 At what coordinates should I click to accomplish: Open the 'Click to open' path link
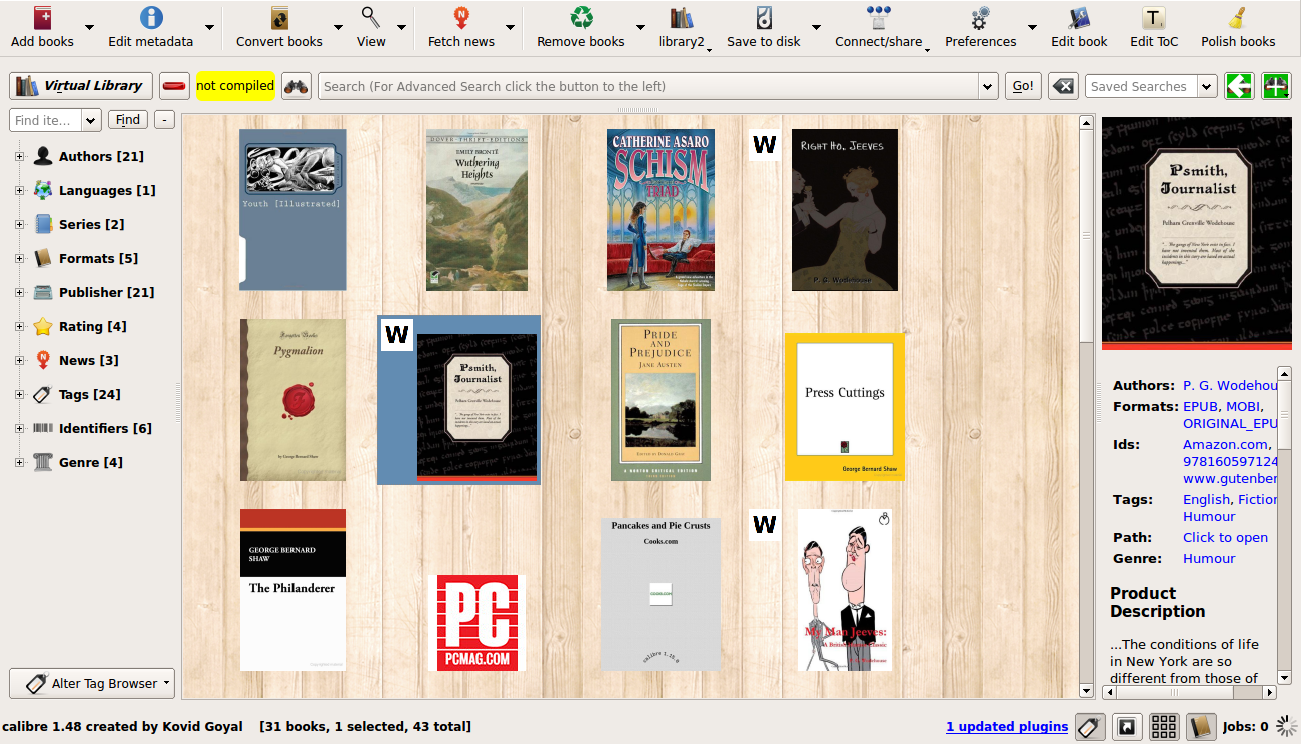1225,538
